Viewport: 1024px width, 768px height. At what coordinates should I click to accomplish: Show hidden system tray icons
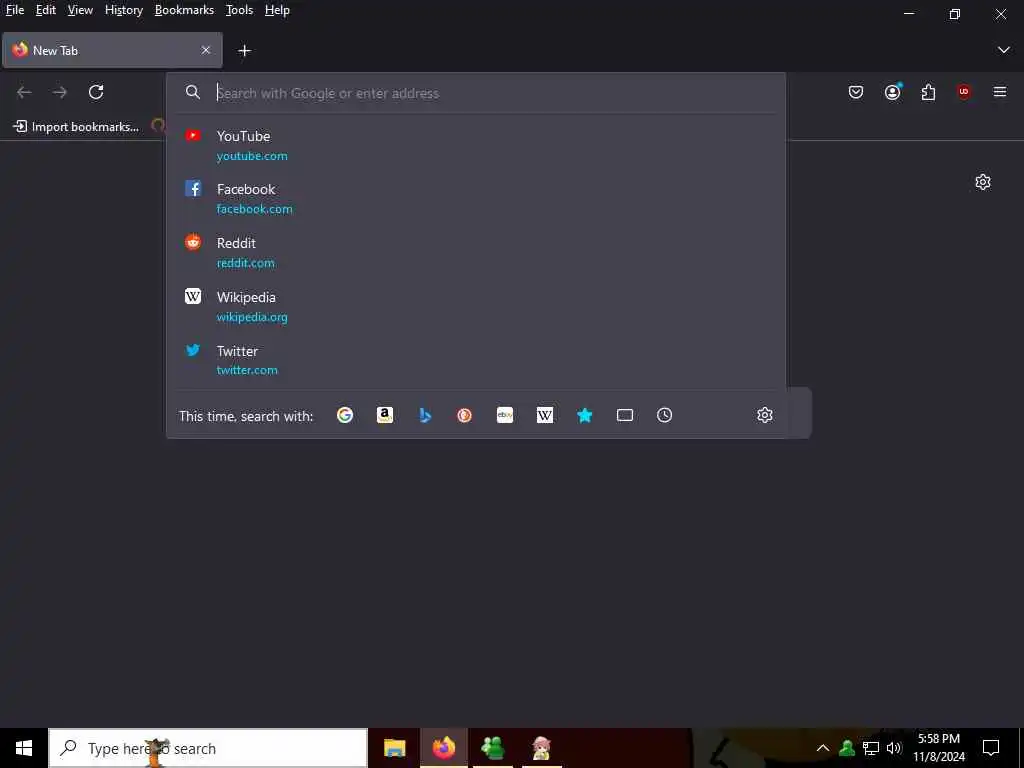(x=823, y=748)
